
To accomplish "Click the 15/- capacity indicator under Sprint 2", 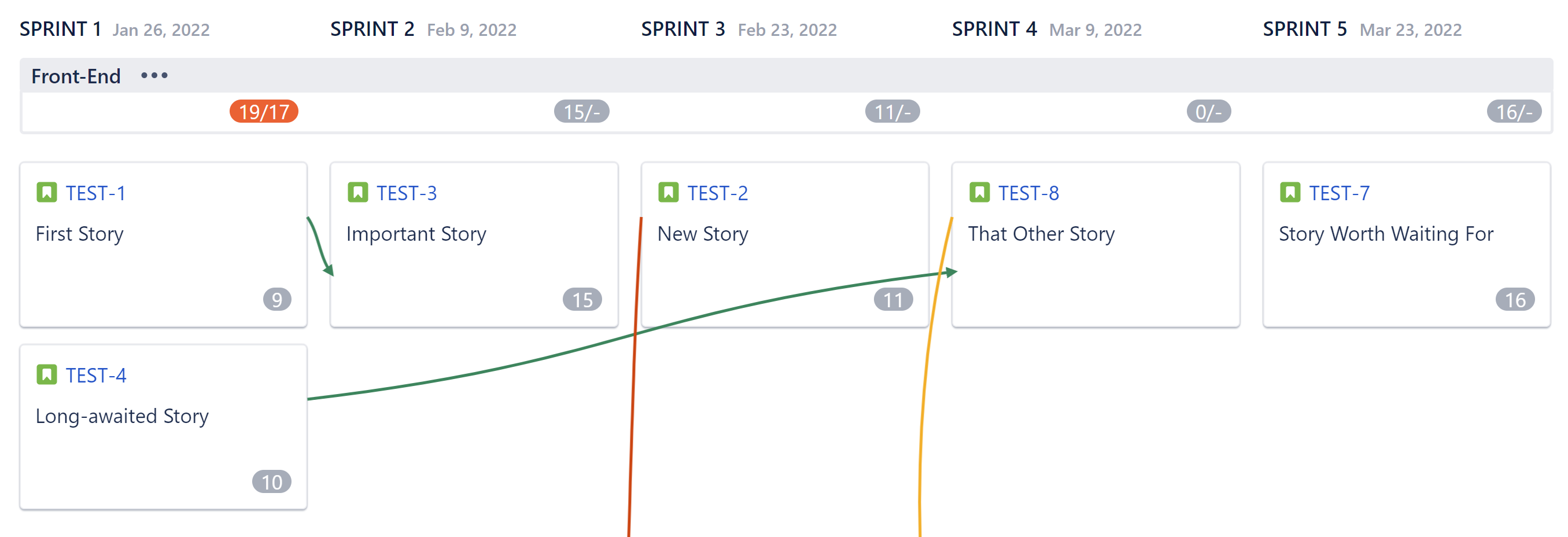I will coord(582,112).
